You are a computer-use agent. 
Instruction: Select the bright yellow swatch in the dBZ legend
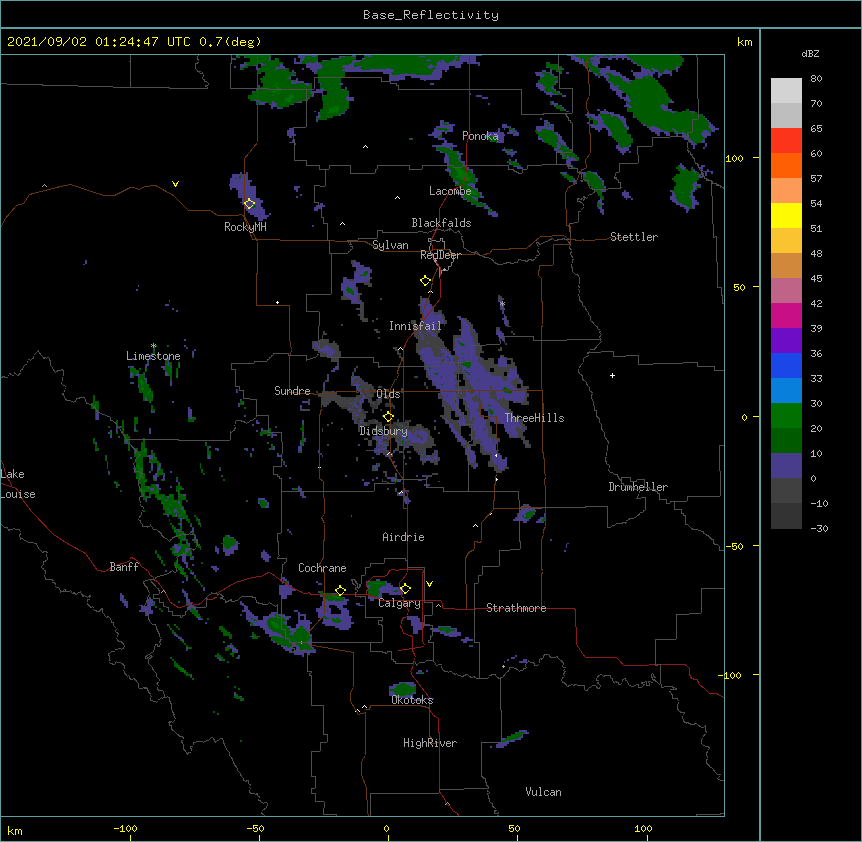pos(786,215)
